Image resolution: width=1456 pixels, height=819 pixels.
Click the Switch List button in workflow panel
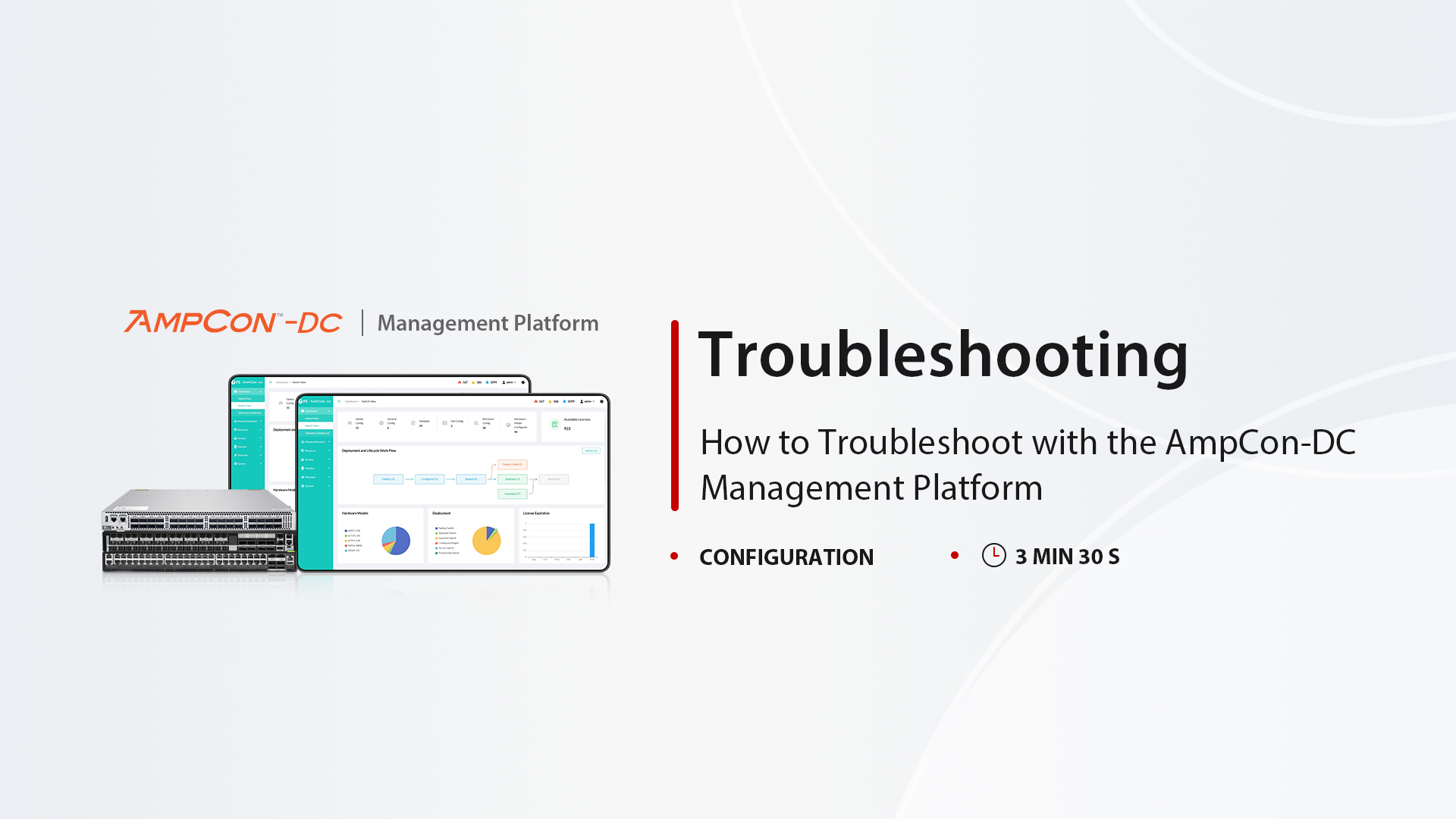pos(591,450)
